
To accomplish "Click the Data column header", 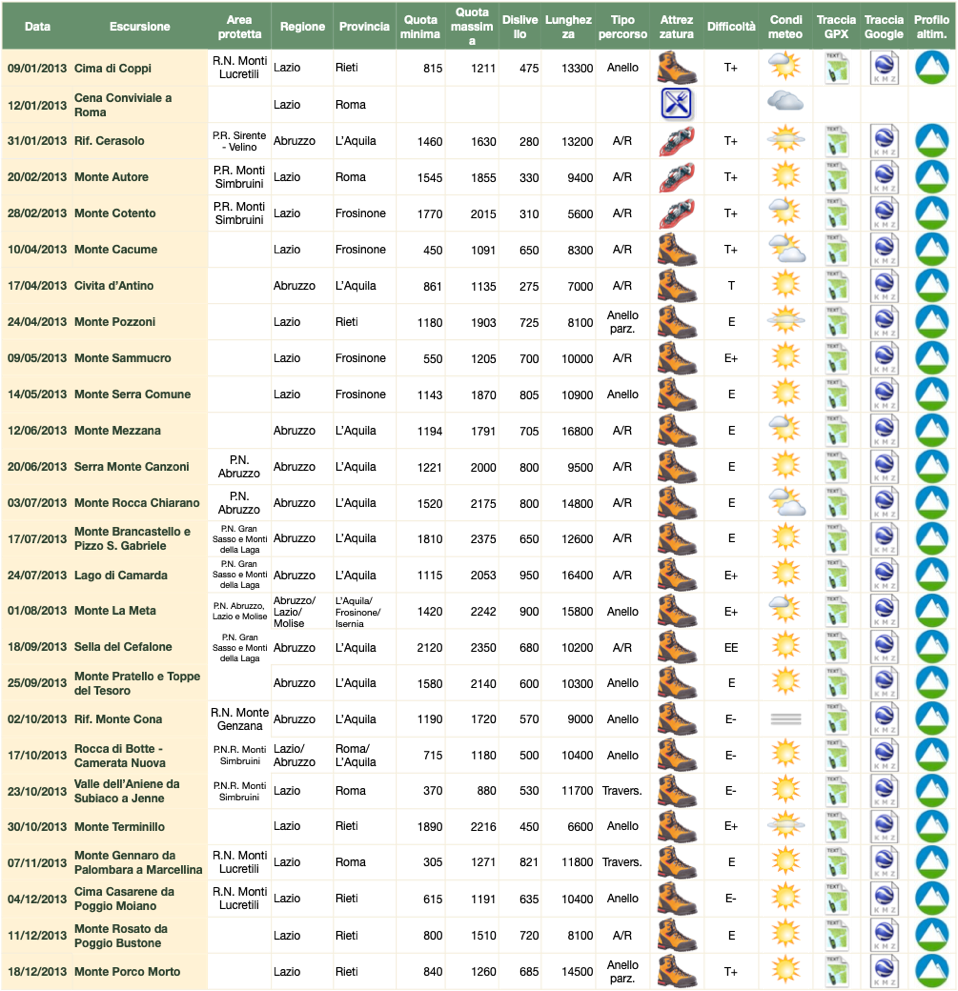I will coord(37,27).
